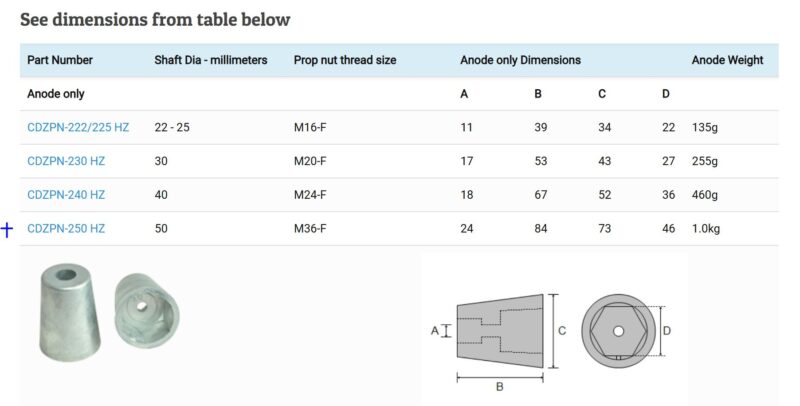
Task: Click the 'See dimensions from table below' heading
Action: click(155, 19)
